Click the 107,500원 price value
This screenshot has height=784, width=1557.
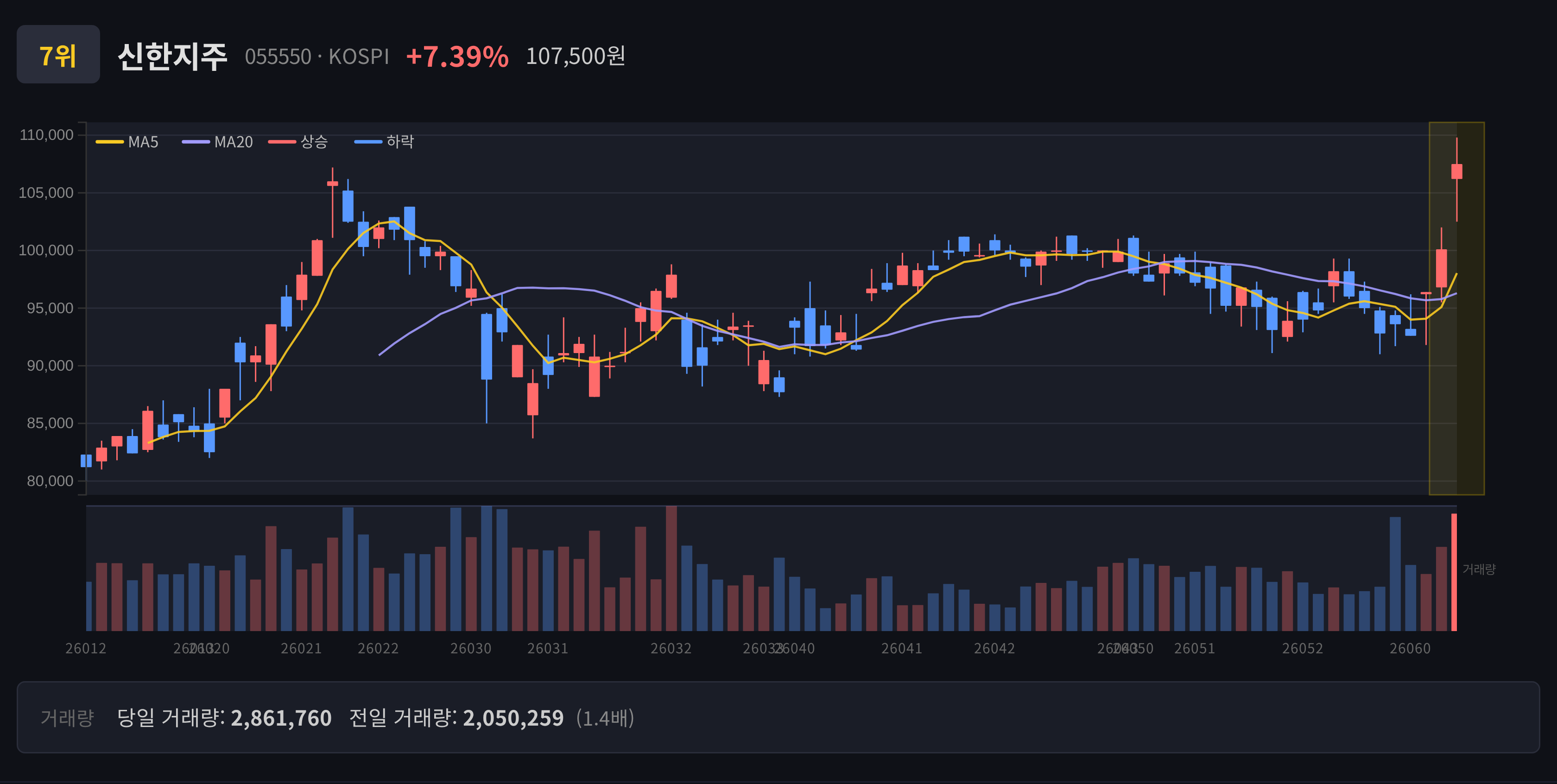(x=576, y=56)
